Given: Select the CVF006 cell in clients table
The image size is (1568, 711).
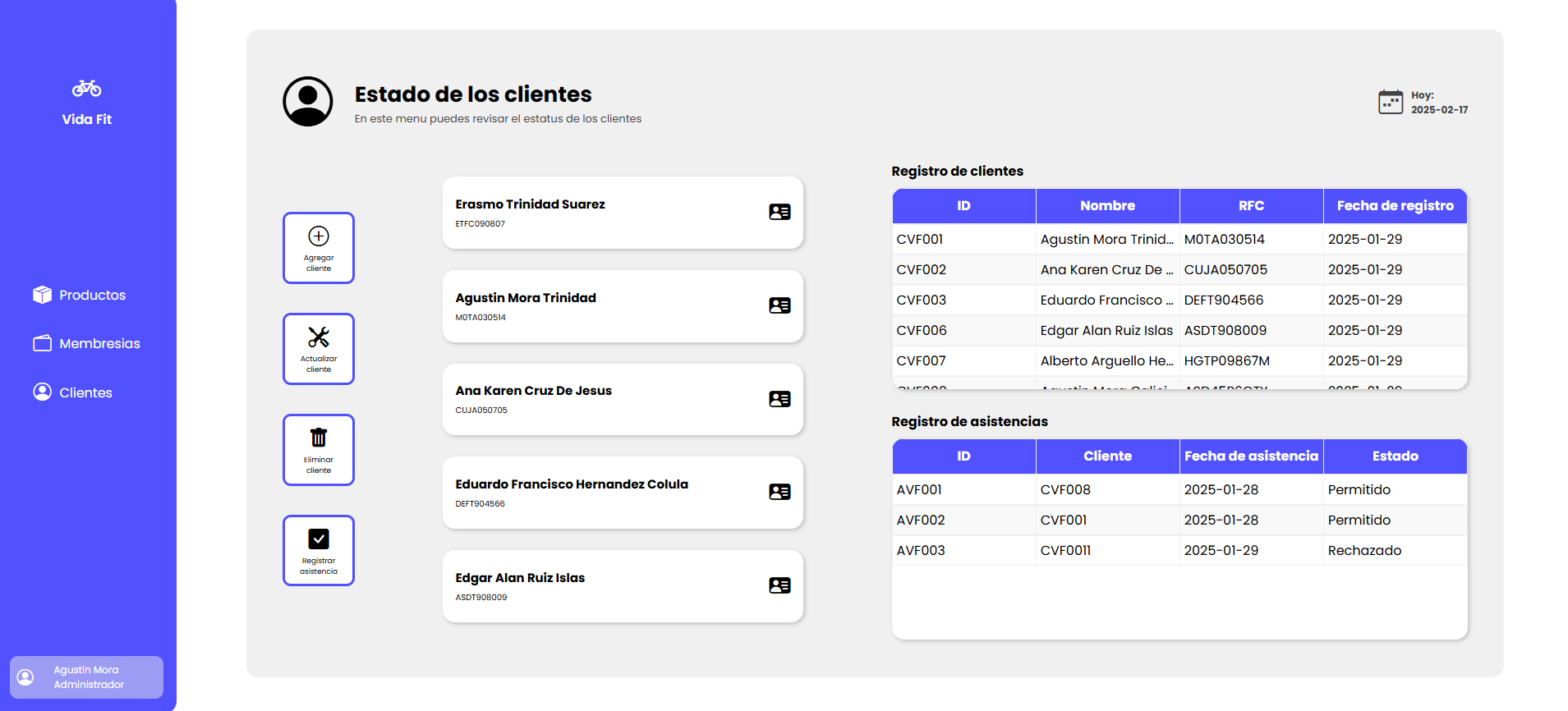Looking at the screenshot, I should [963, 331].
